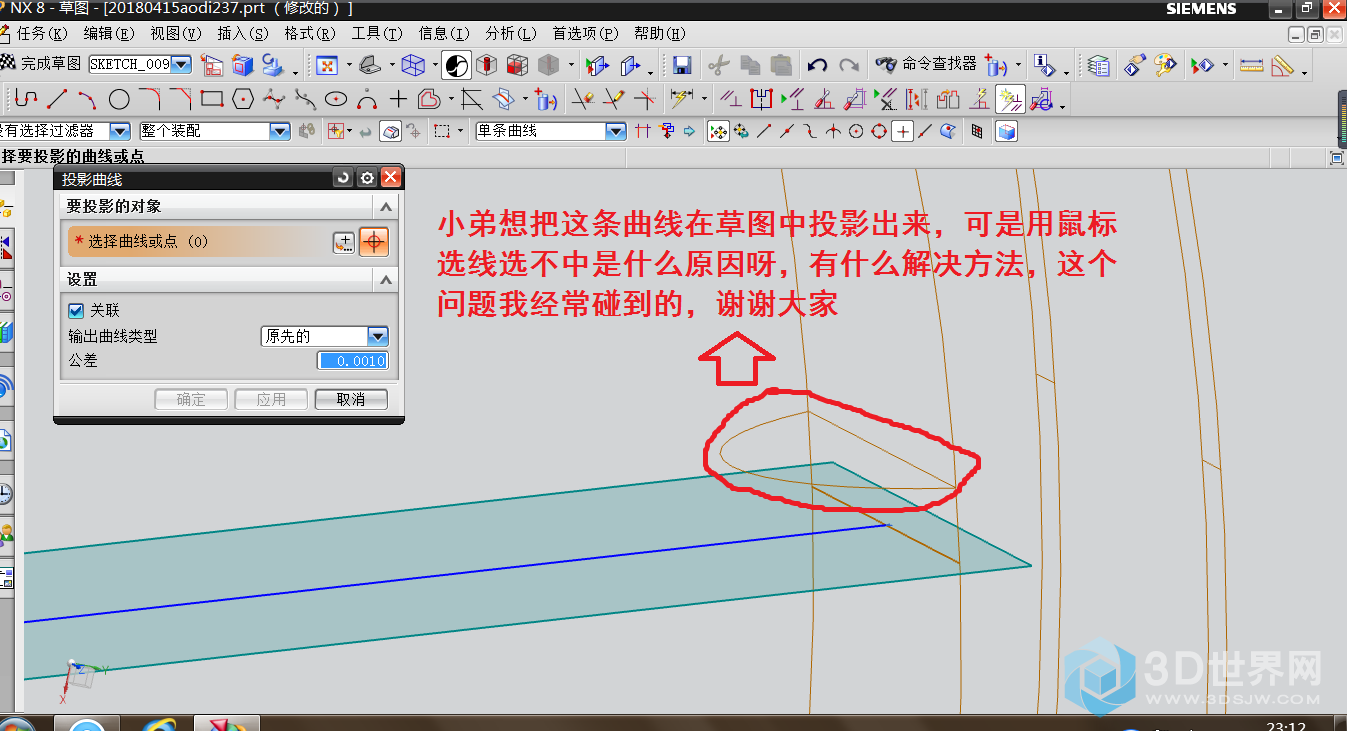Toggle the End Point snap option

tap(764, 131)
